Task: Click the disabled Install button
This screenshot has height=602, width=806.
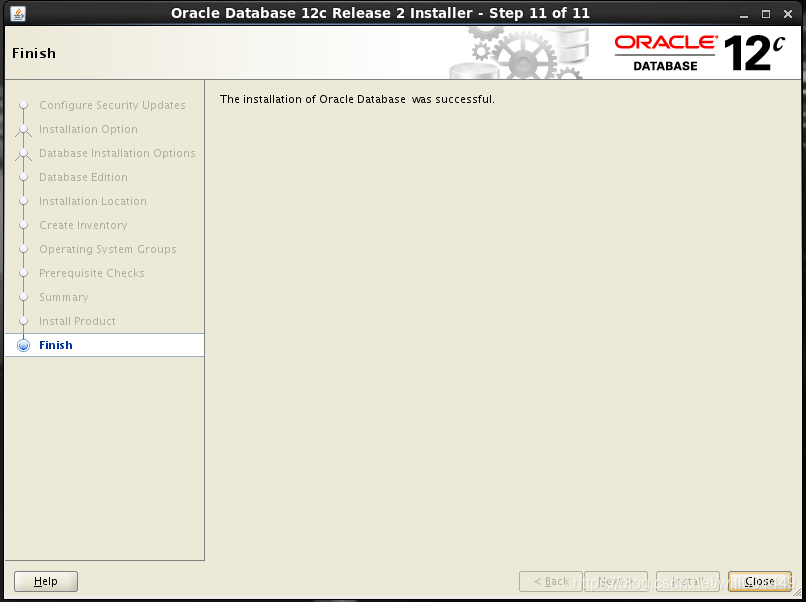Action: coord(688,581)
